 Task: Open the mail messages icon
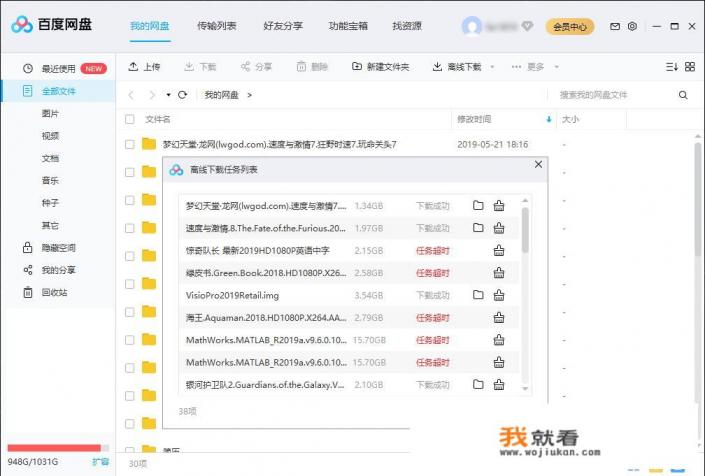click(x=615, y=27)
